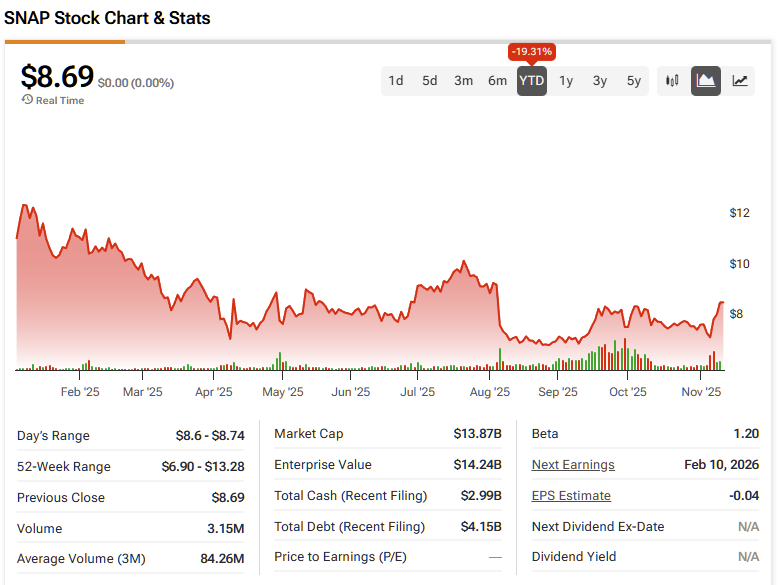This screenshot has width=780, height=585.
Task: Click the May '25 timeline label
Action: pos(283,392)
